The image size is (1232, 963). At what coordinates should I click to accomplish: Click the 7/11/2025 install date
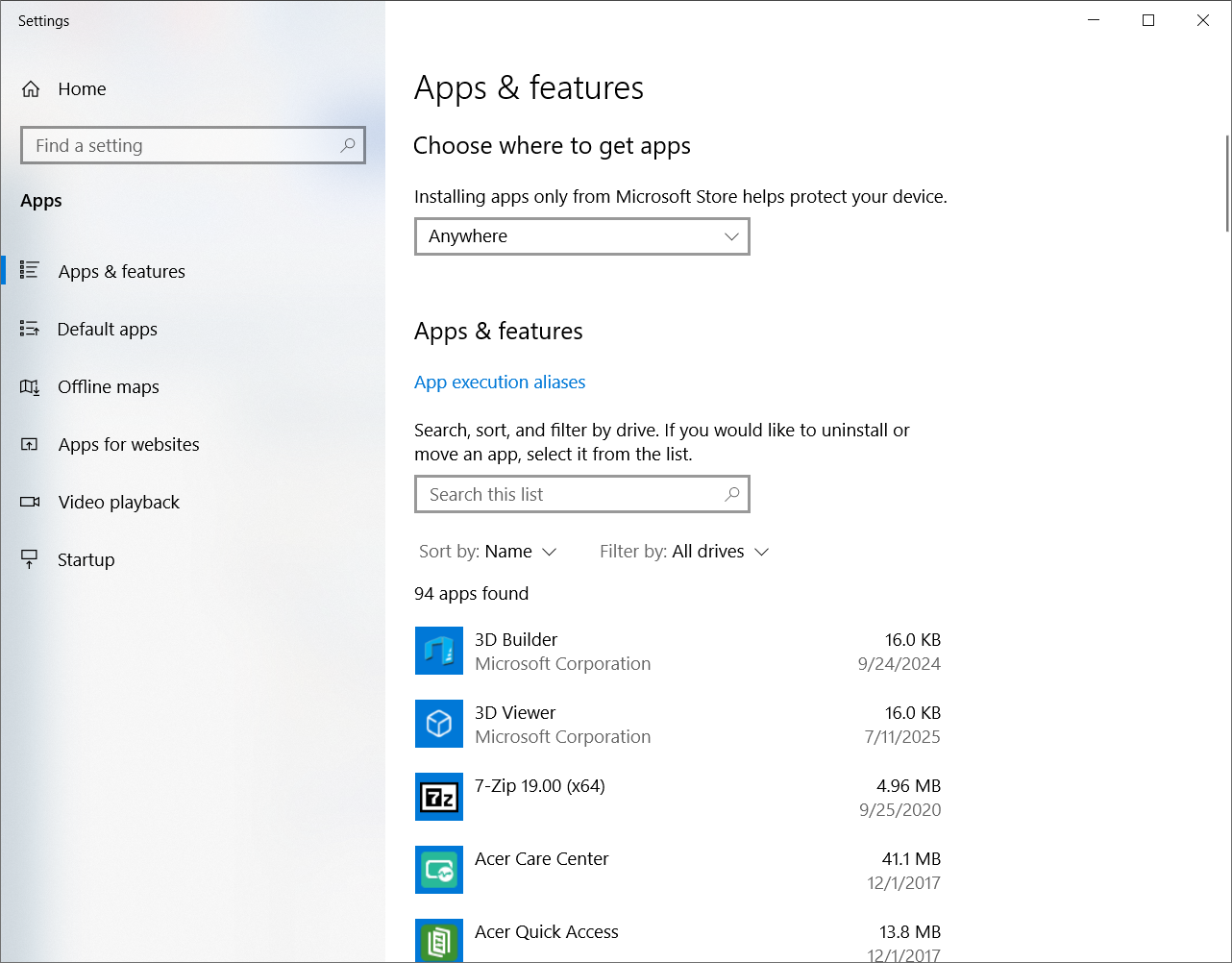click(902, 737)
